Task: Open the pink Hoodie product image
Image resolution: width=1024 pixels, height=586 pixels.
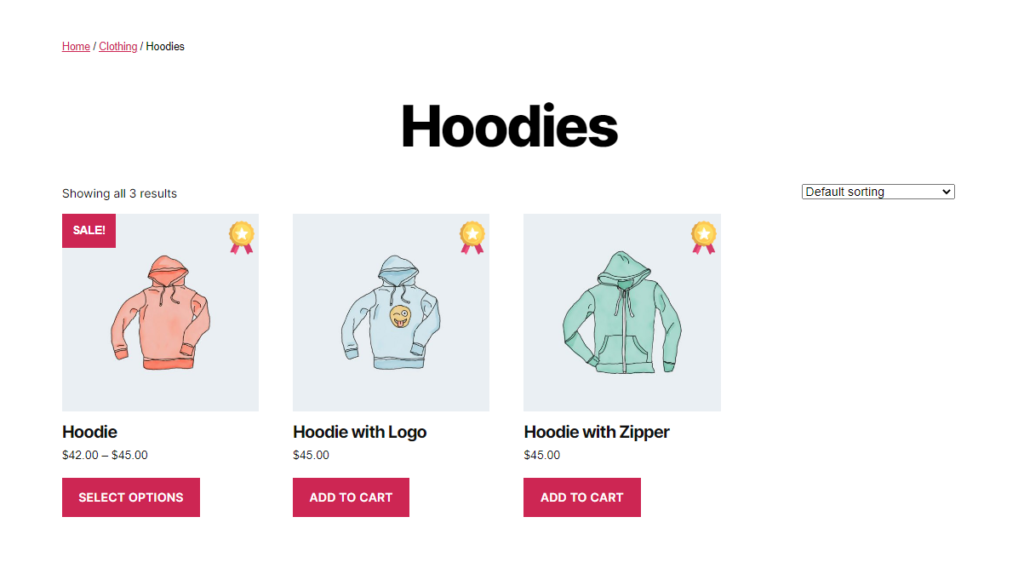Action: [160, 312]
